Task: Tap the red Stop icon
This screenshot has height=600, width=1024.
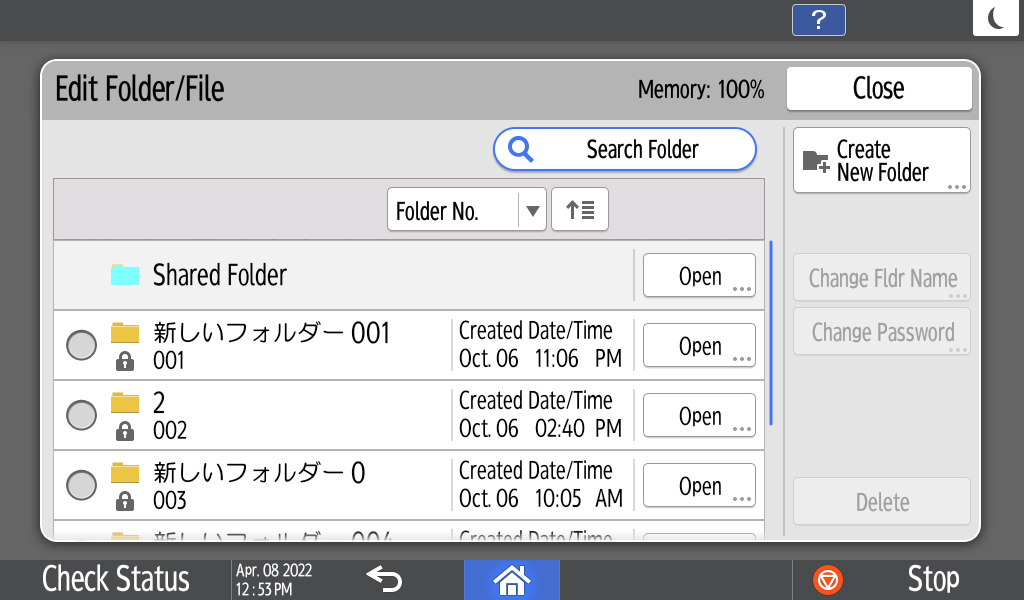Action: click(x=828, y=579)
